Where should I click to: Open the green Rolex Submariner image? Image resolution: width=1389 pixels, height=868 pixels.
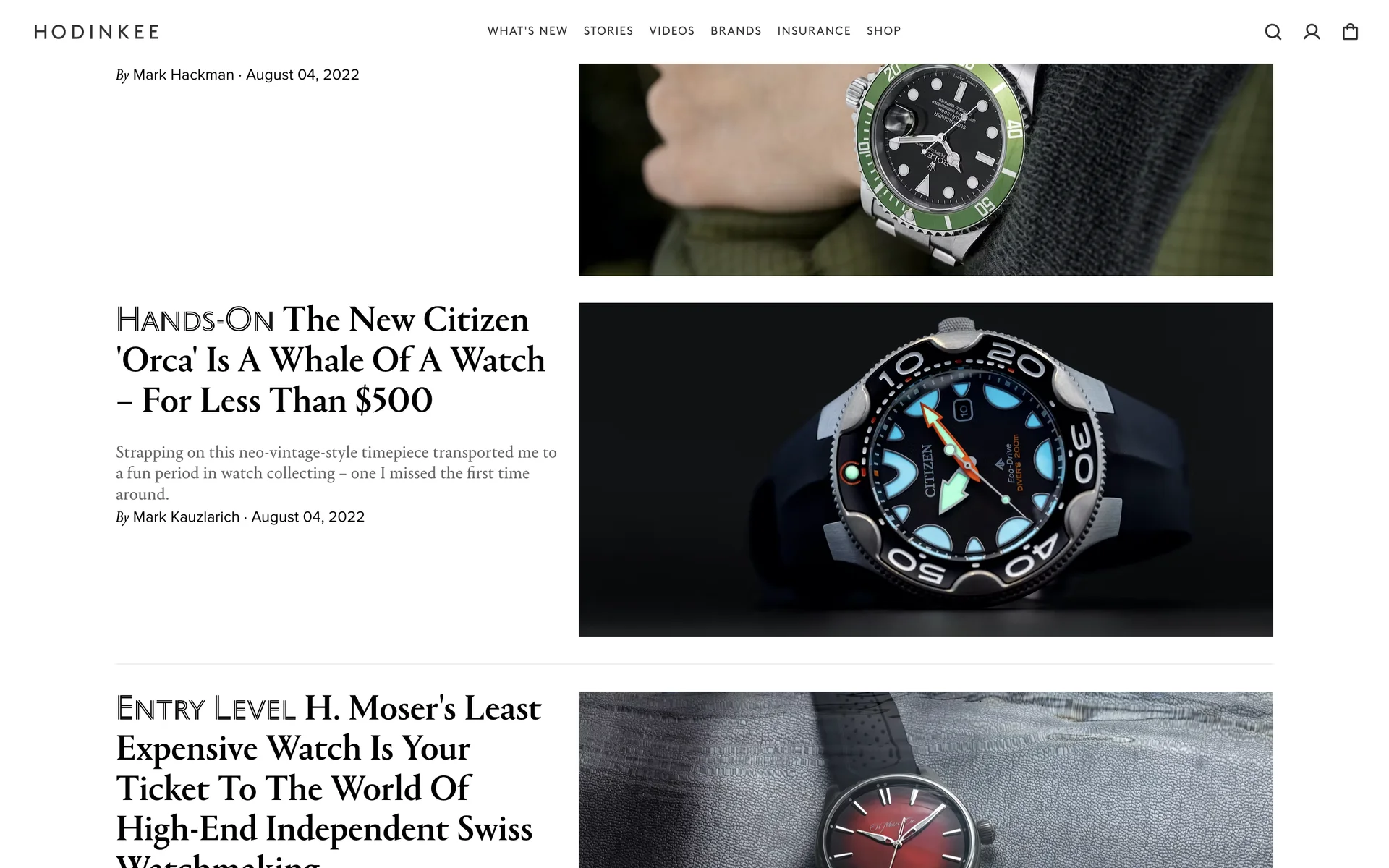tap(926, 169)
